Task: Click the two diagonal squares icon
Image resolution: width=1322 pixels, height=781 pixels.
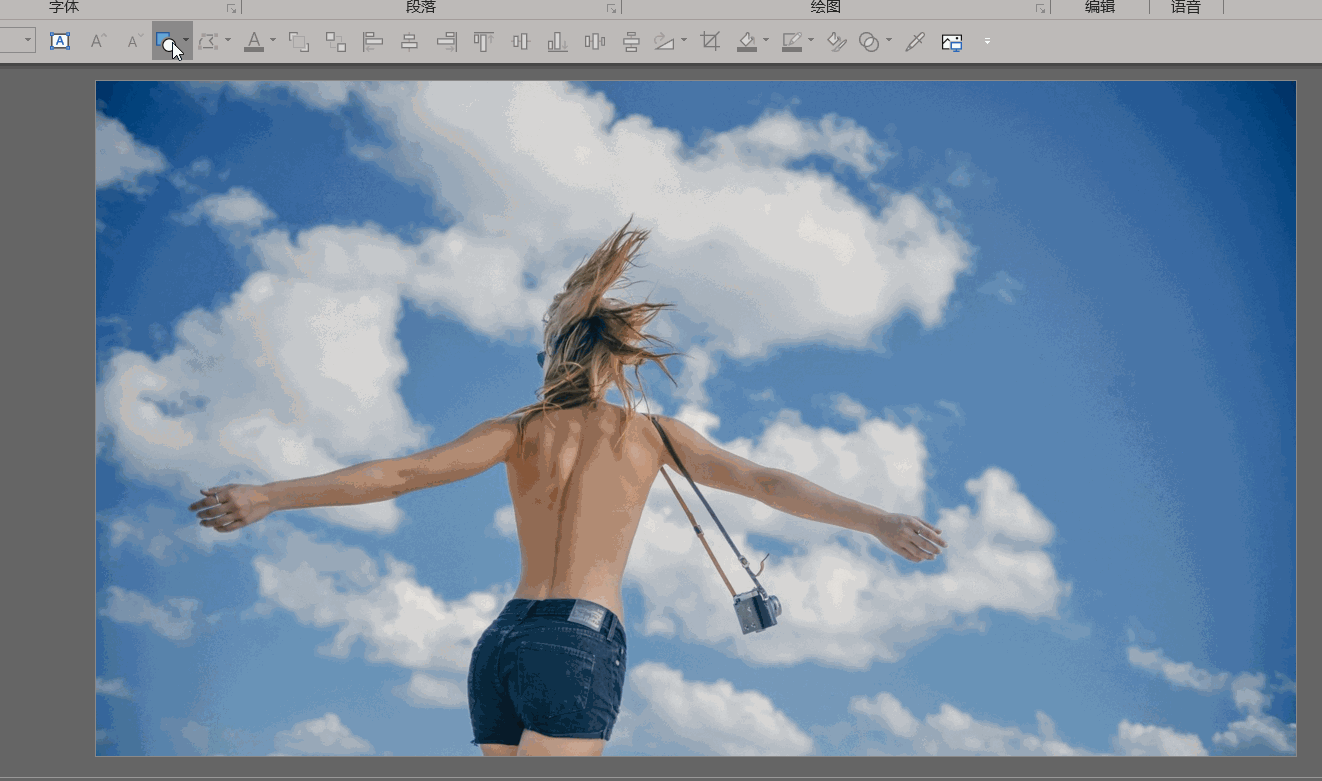Action: click(336, 41)
